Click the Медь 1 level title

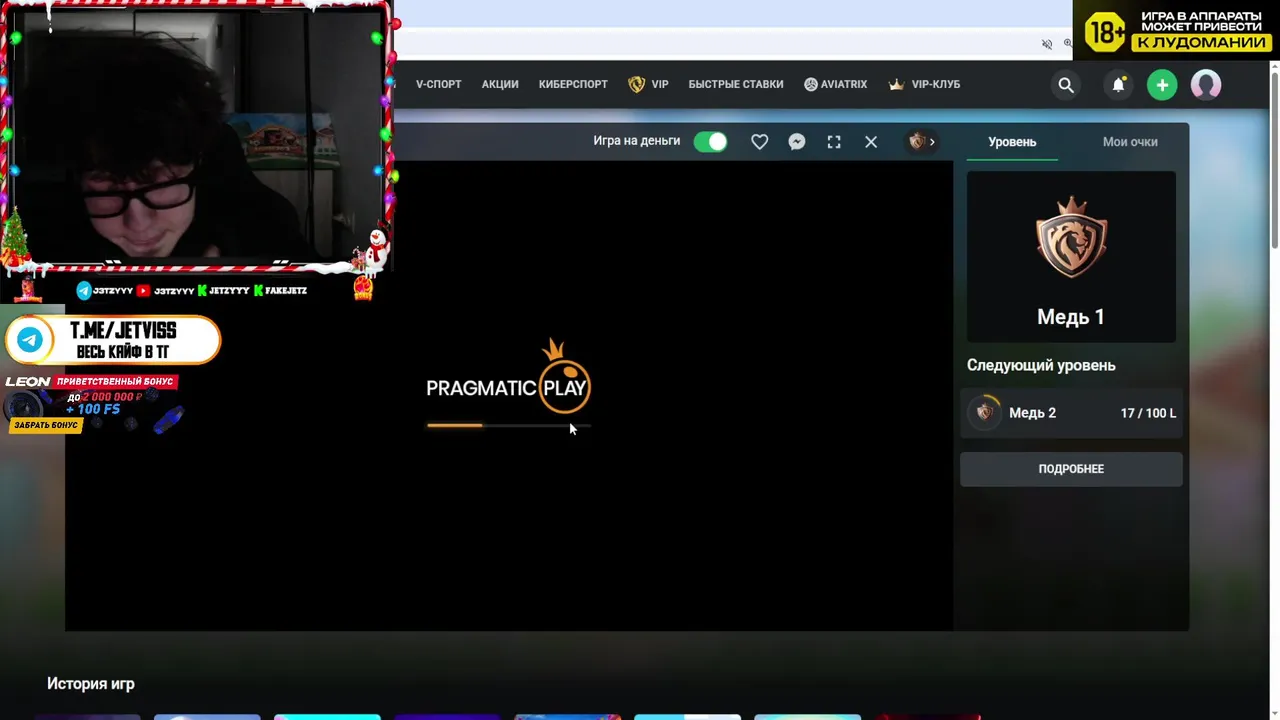tap(1071, 317)
